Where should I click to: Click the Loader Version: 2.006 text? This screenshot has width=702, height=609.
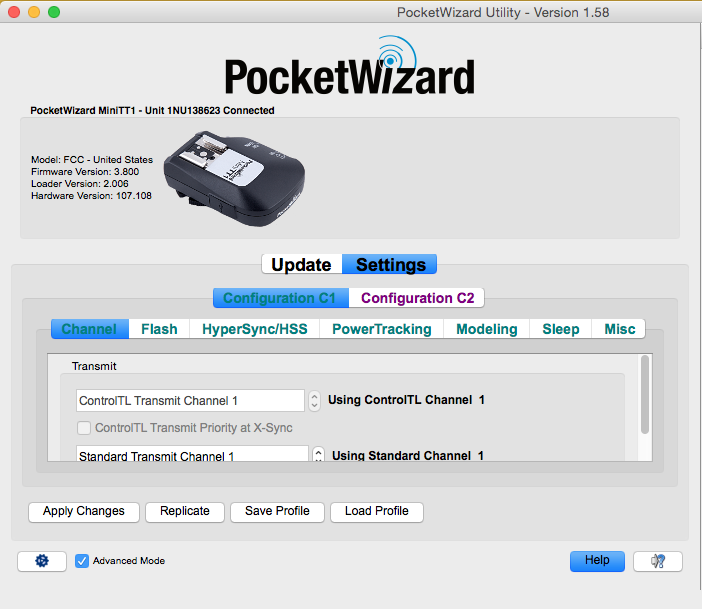(80, 184)
